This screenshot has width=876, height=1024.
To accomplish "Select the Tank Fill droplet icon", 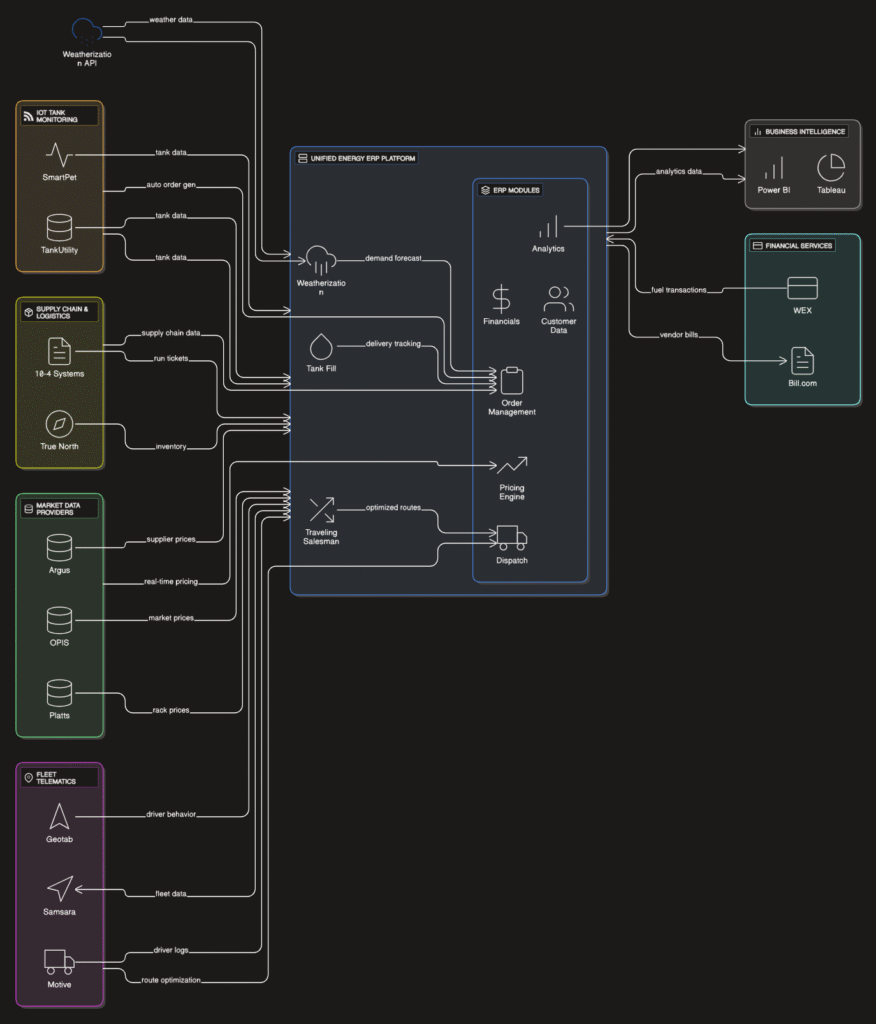I will click(321, 346).
